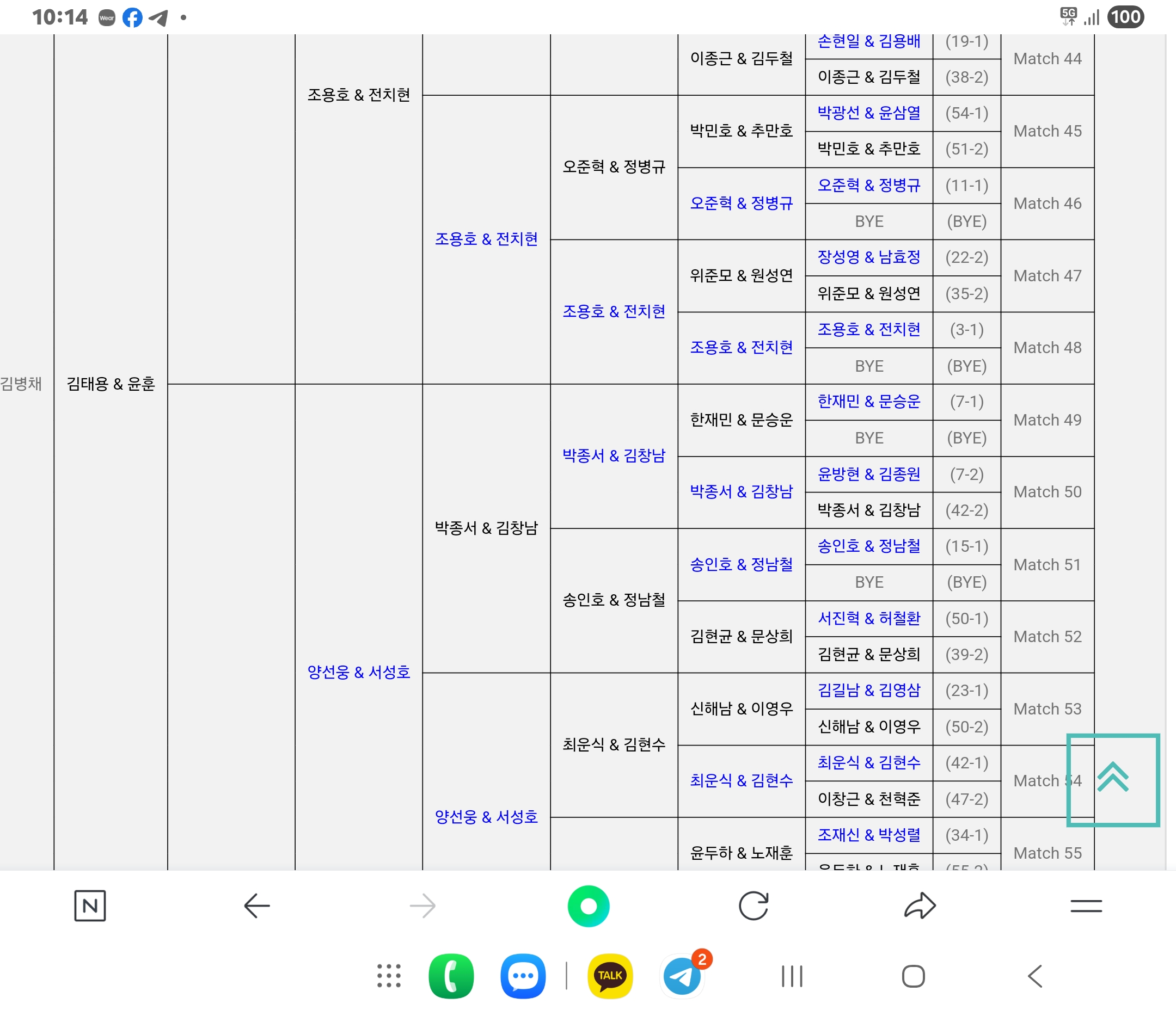Open 양선웅 & 서성호 link in semifinal column
The image size is (1176, 1010).
[x=358, y=672]
